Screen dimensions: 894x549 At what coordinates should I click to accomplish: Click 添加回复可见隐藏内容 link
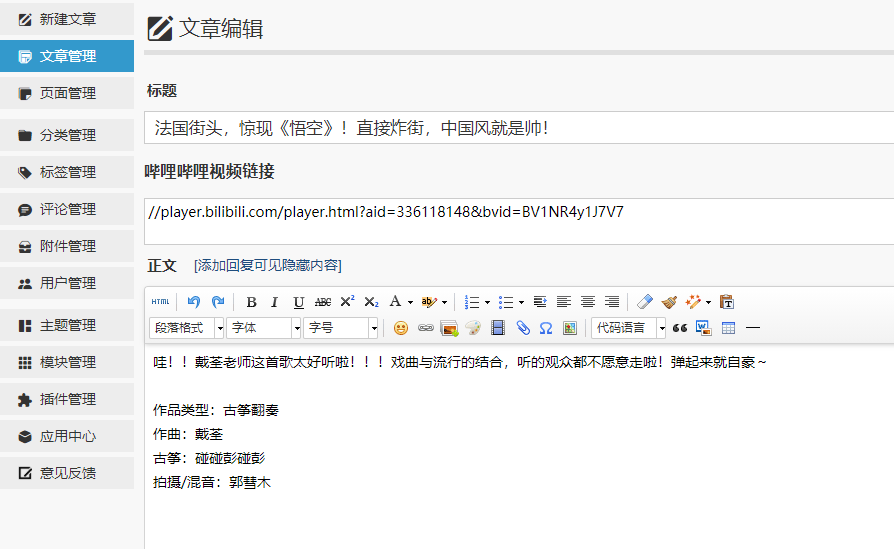pos(267,265)
